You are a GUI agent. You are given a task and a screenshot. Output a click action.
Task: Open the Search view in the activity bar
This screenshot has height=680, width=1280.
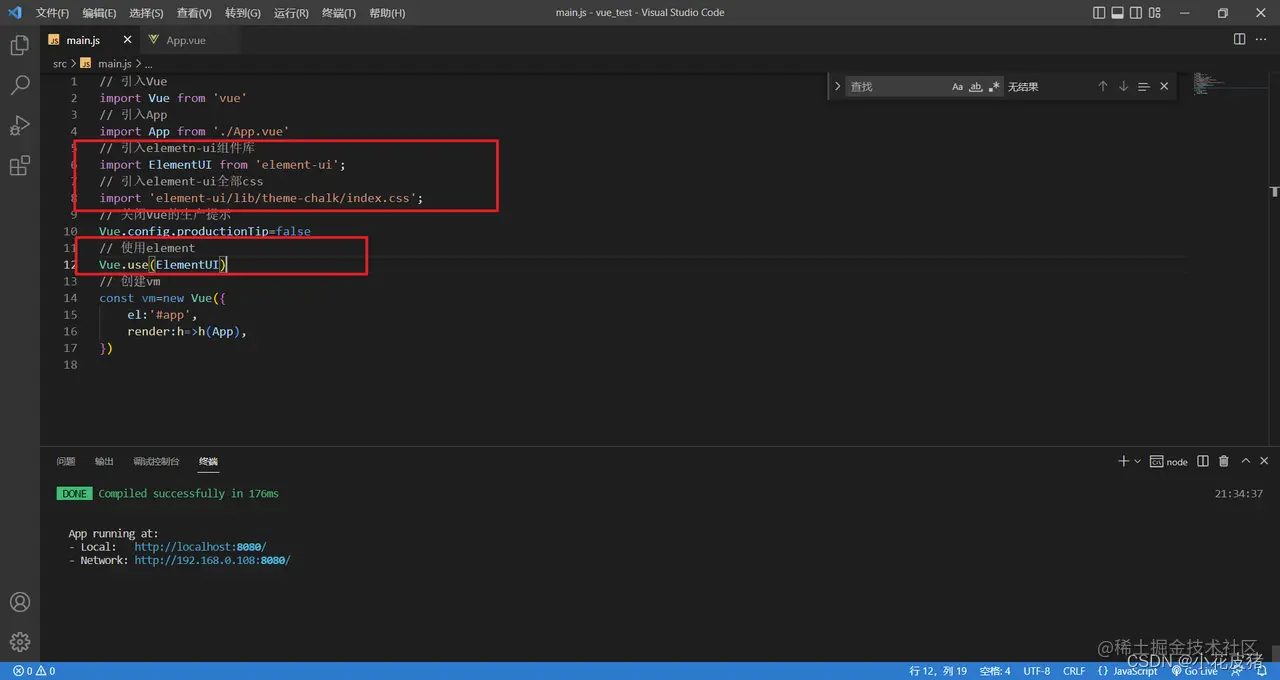(x=19, y=86)
